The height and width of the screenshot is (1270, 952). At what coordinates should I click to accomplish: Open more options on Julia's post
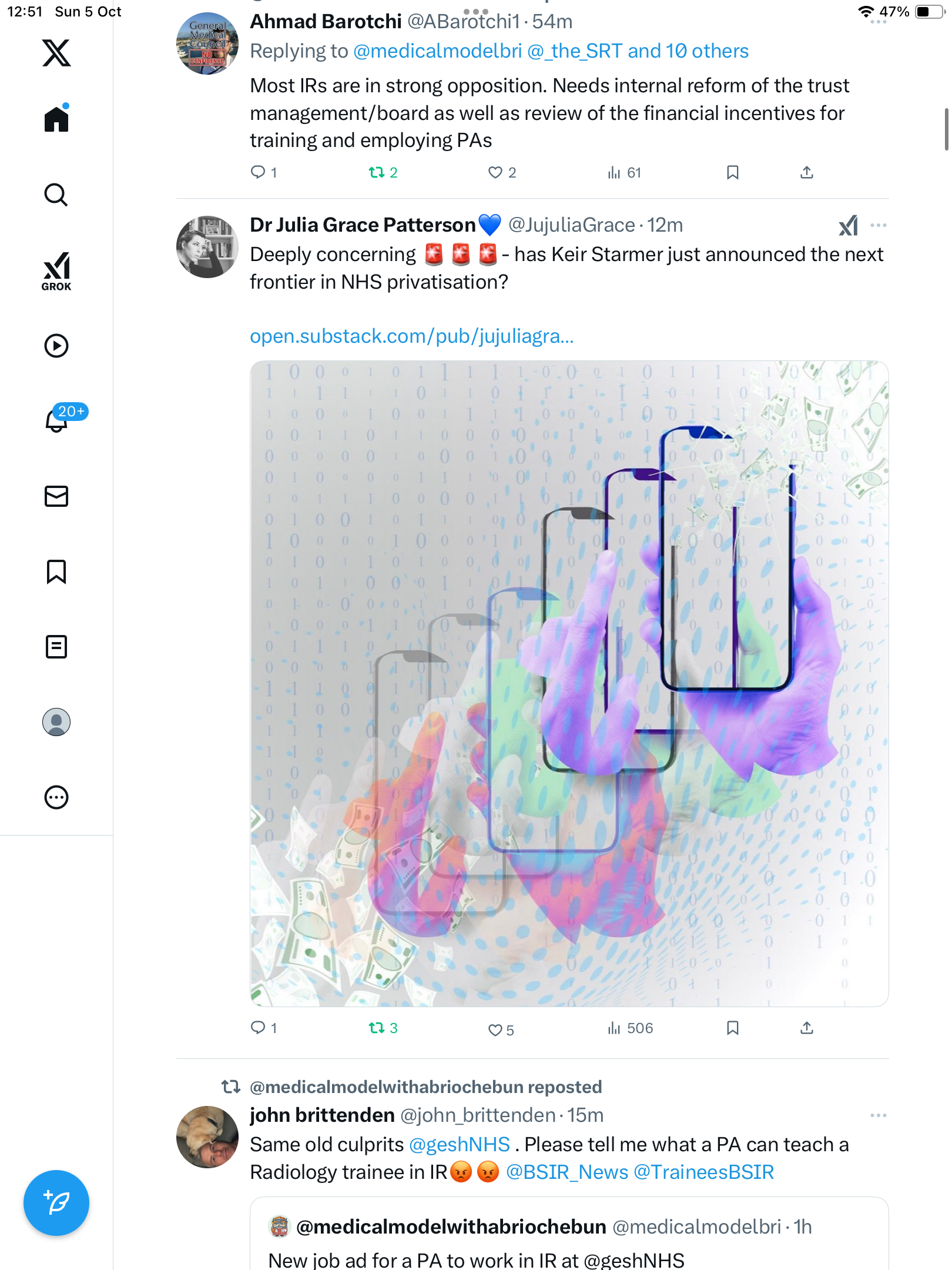(879, 225)
